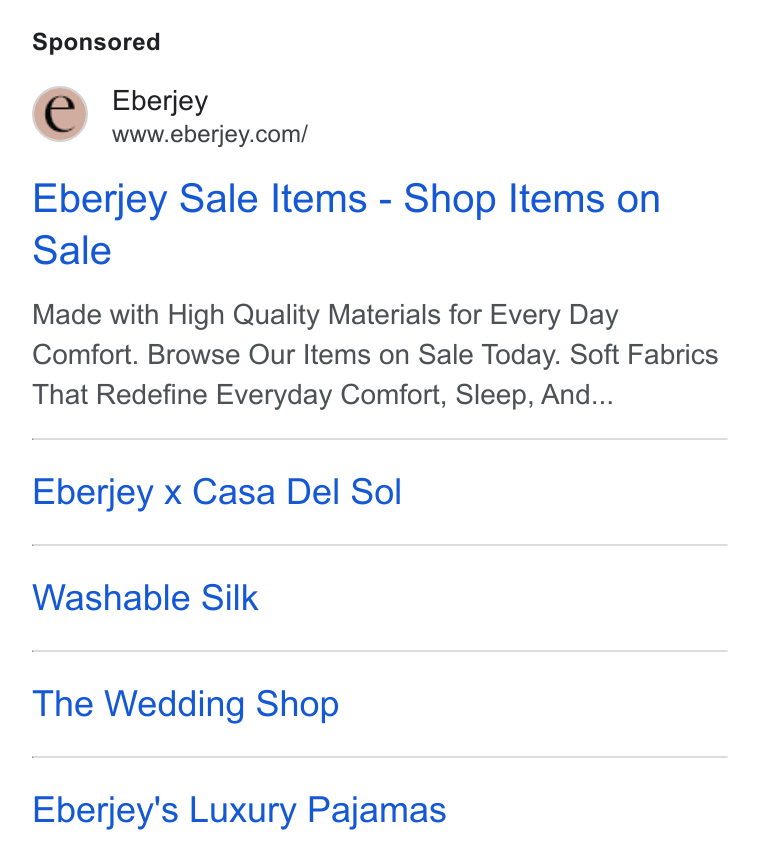The height and width of the screenshot is (862, 760).
Task: Click 'Pajamas' in the last sitelink
Action: (377, 810)
